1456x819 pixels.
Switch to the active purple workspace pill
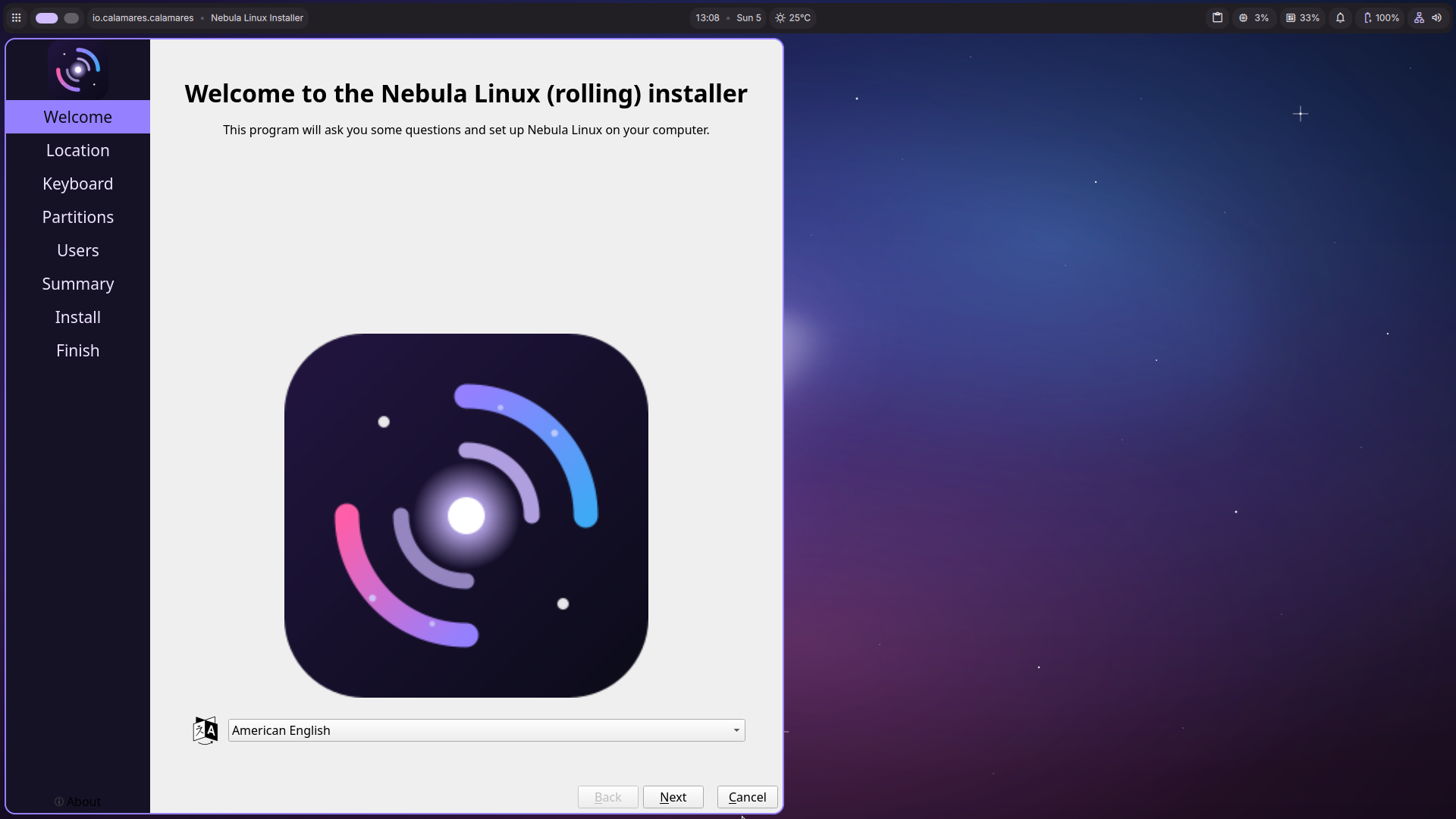click(x=46, y=17)
